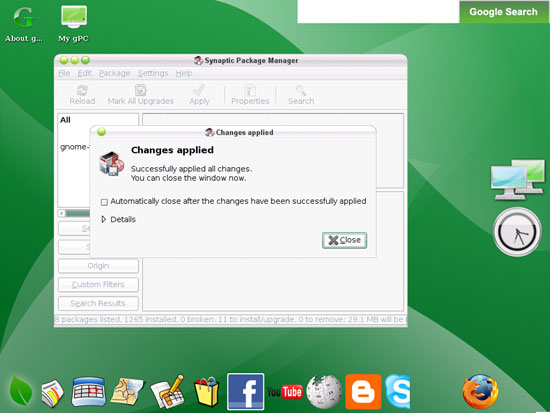Click the Search Results button
Viewport: 550px width, 413px height.
98,303
